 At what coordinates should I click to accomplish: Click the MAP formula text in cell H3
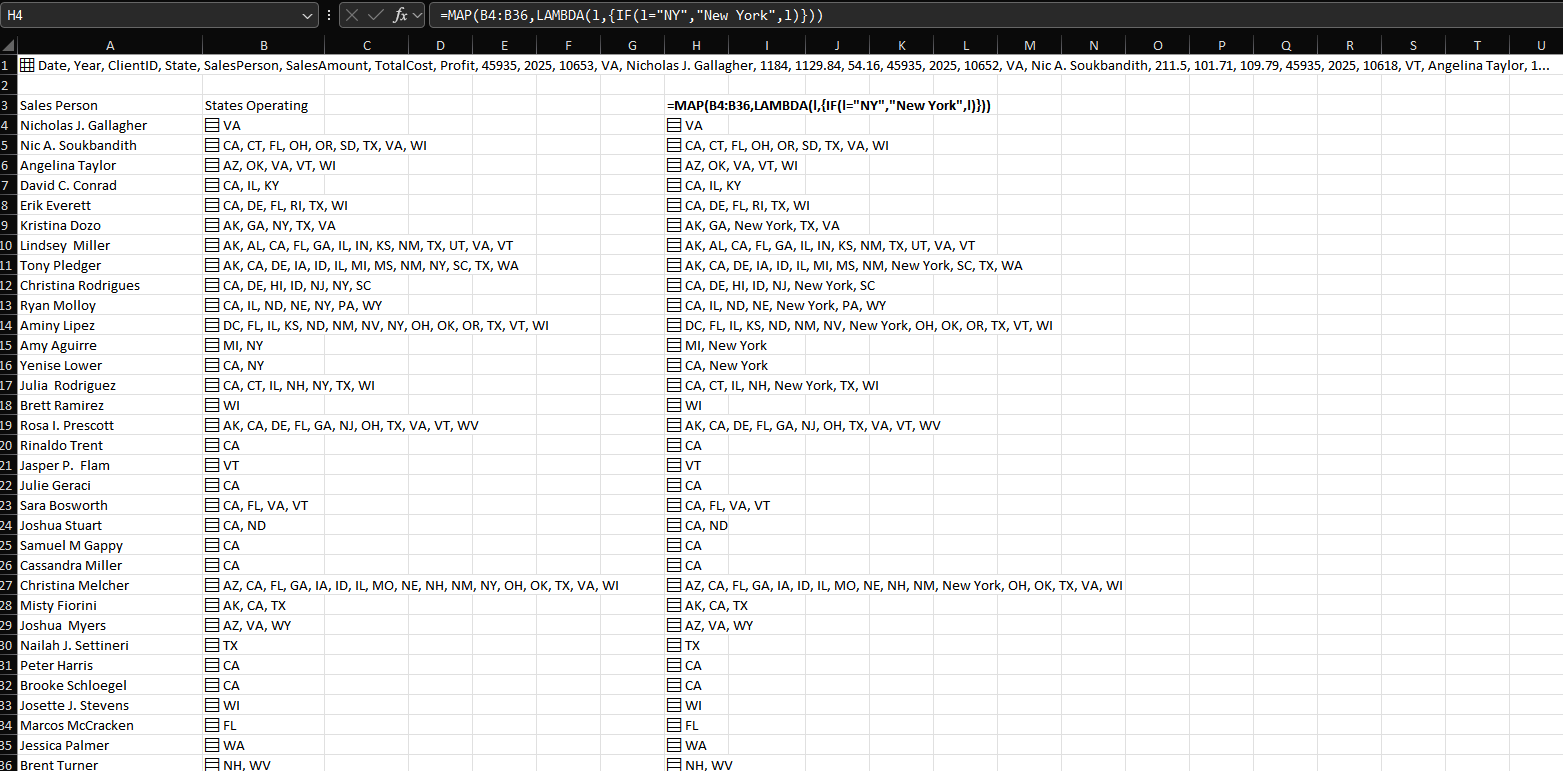[x=829, y=105]
